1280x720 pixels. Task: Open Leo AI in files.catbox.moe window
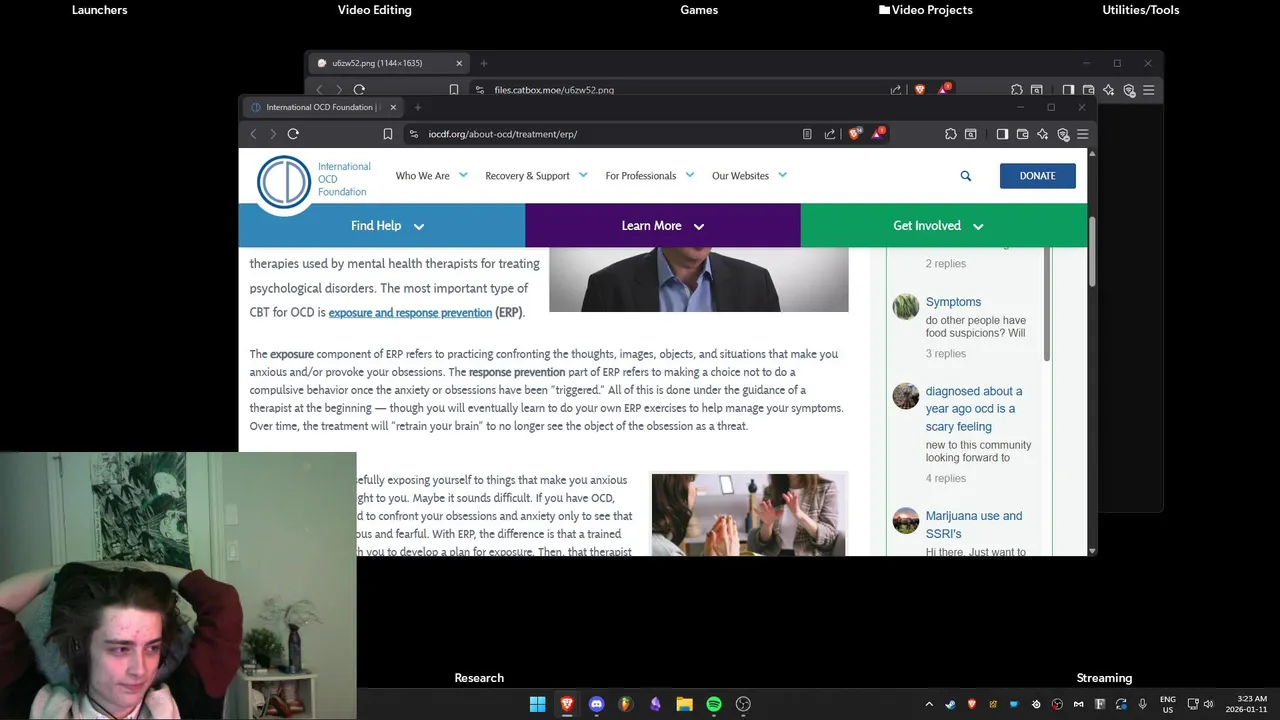coord(1109,90)
